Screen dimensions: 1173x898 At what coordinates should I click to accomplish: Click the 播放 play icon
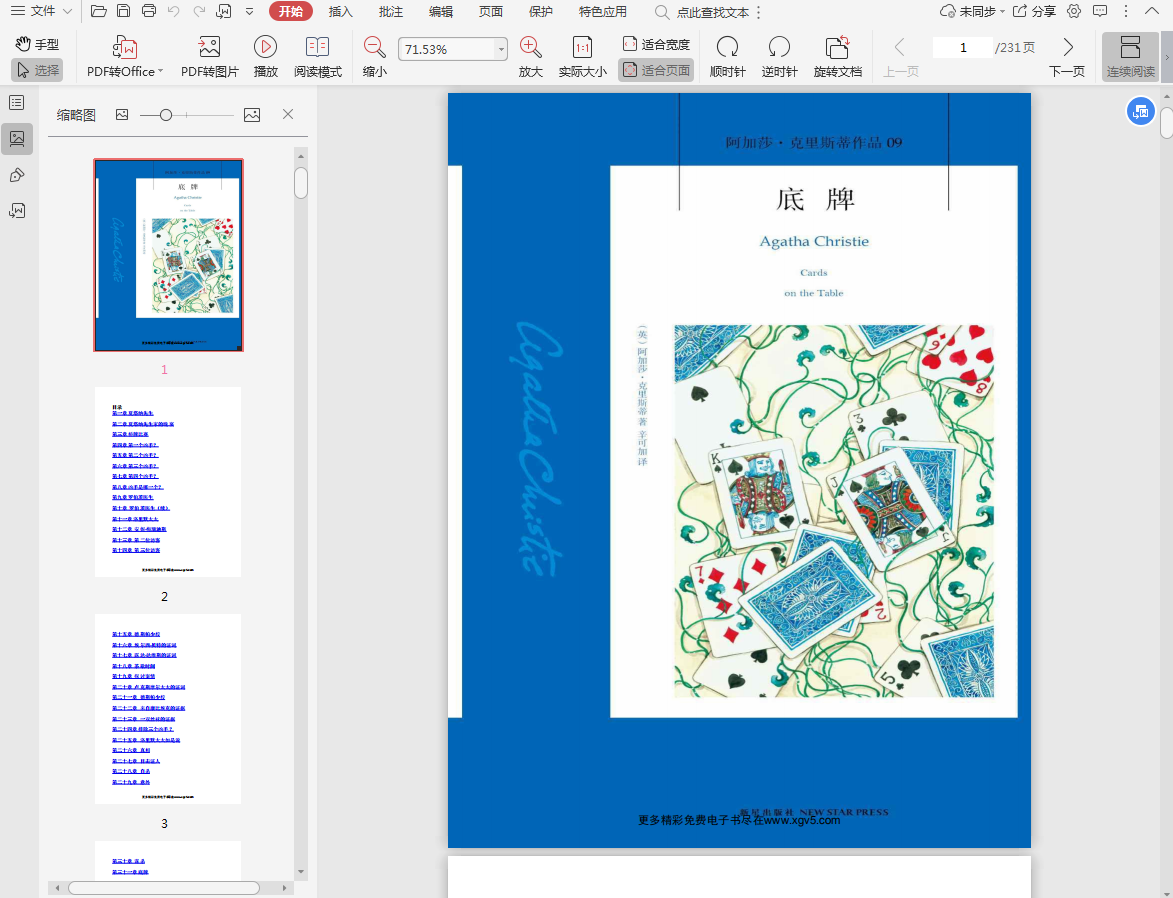pyautogui.click(x=265, y=47)
